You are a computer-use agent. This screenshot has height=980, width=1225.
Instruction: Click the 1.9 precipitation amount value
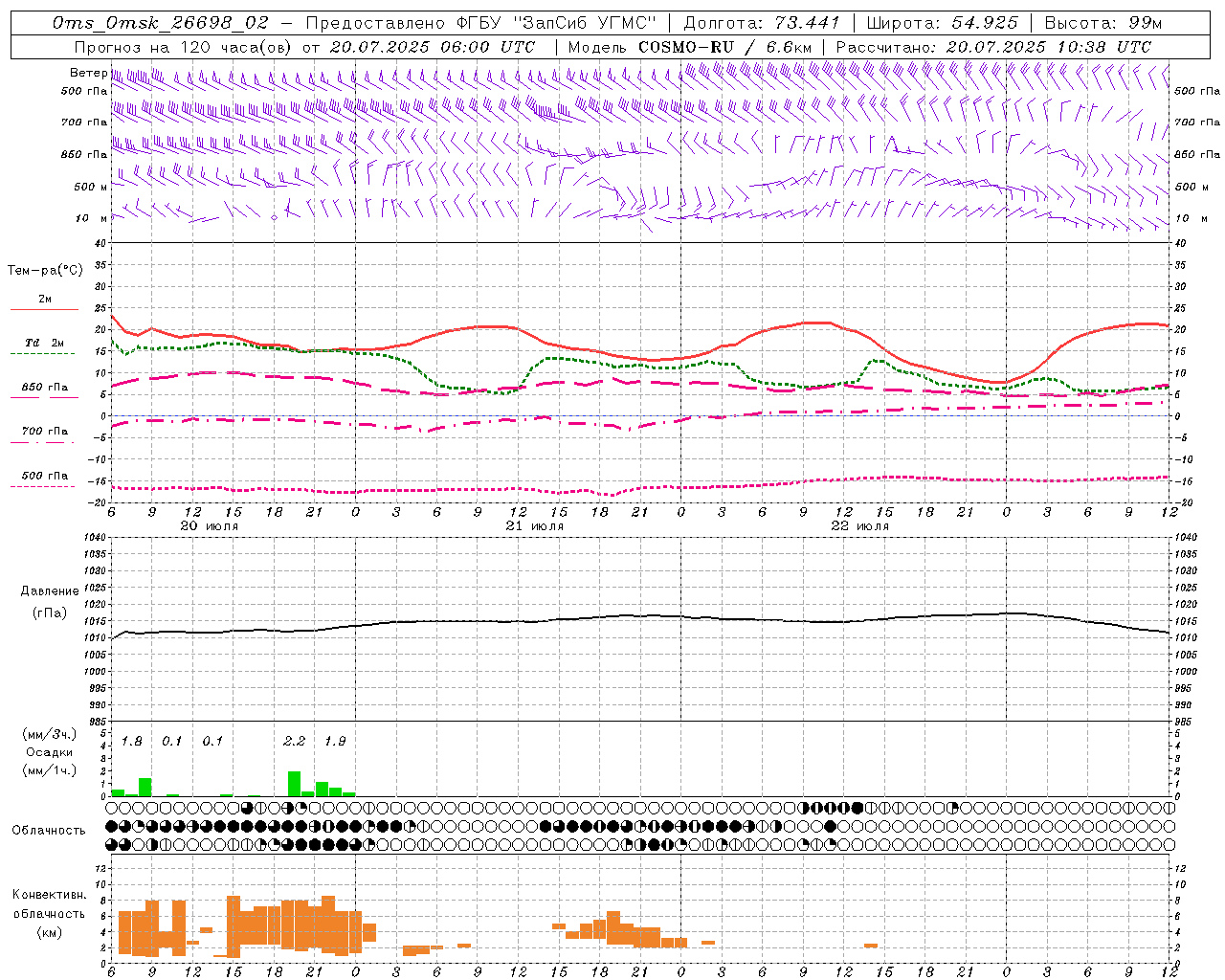(x=334, y=742)
